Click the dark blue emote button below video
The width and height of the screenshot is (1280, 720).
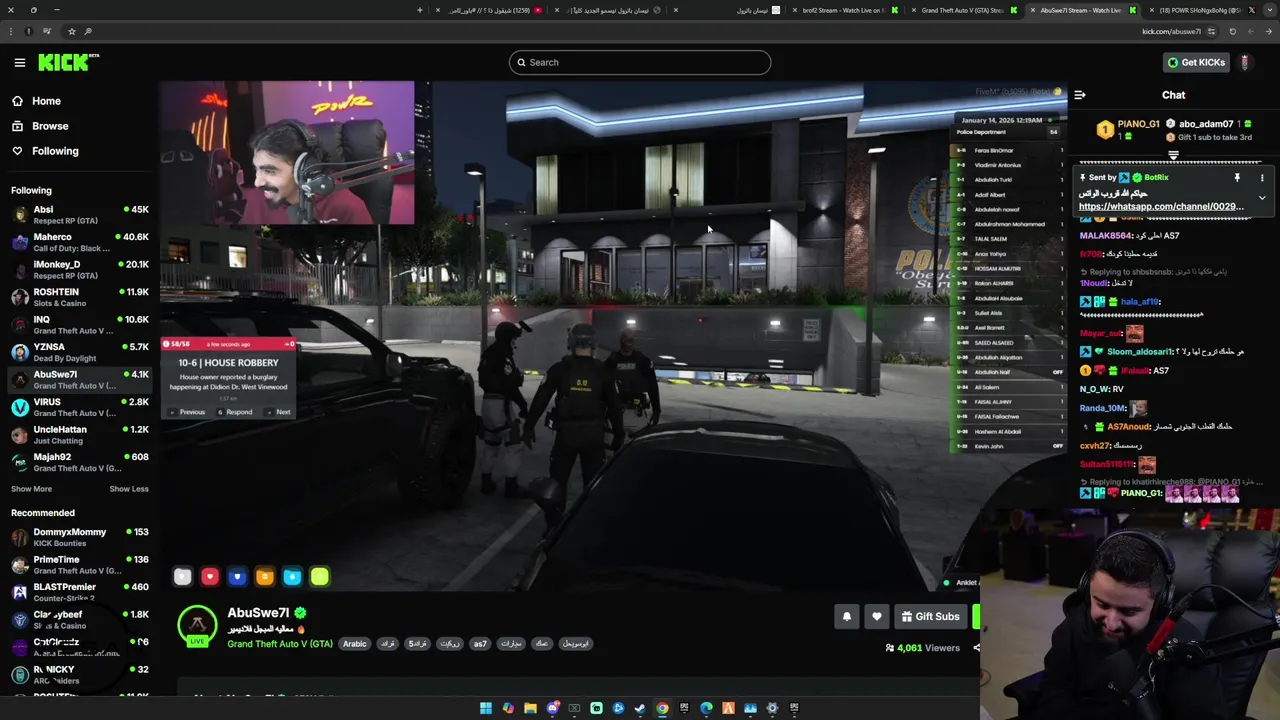pyautogui.click(x=237, y=576)
